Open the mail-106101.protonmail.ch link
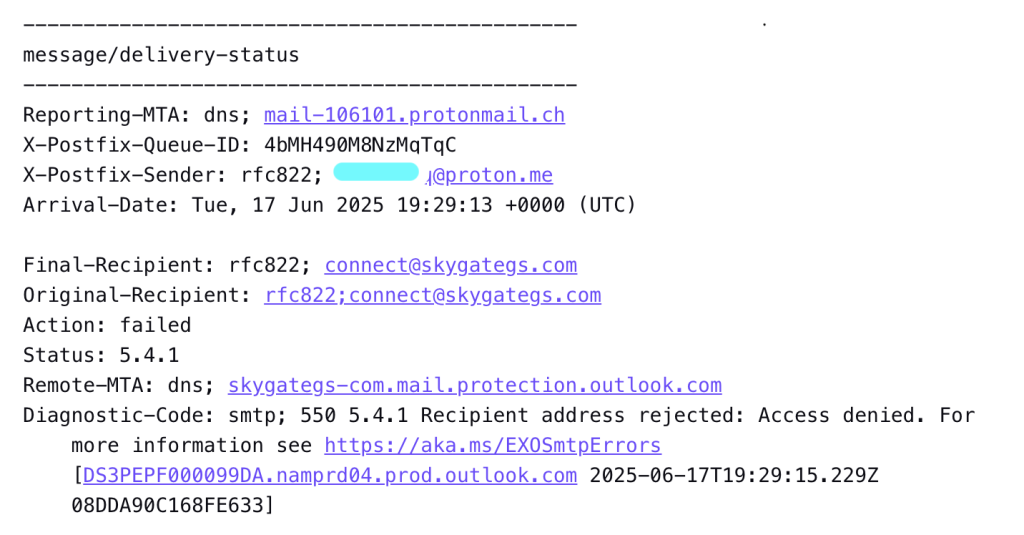The image size is (1024, 535). [x=414, y=115]
